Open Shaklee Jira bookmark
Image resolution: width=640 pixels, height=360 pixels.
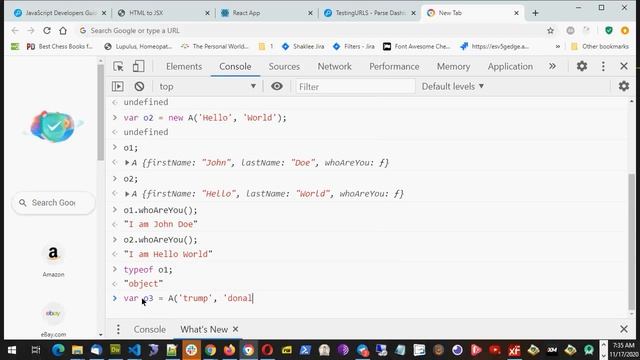point(303,47)
